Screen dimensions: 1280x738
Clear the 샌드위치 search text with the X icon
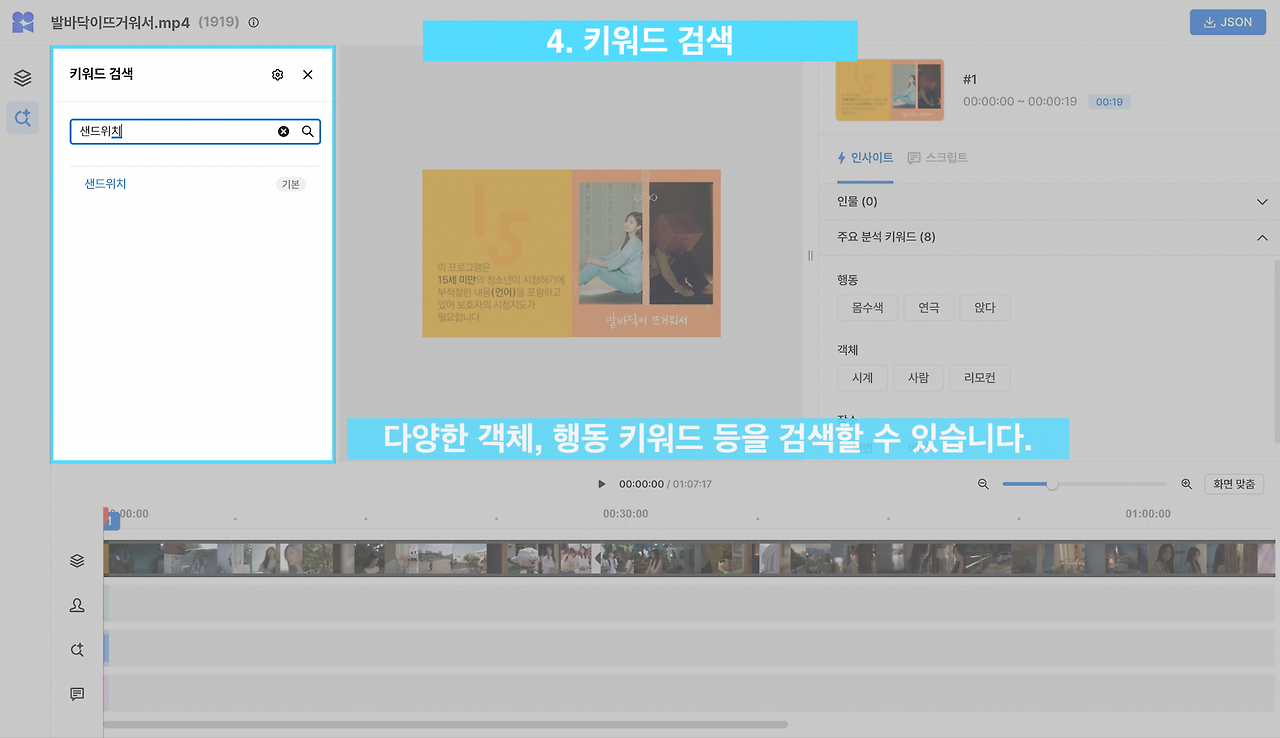point(283,131)
